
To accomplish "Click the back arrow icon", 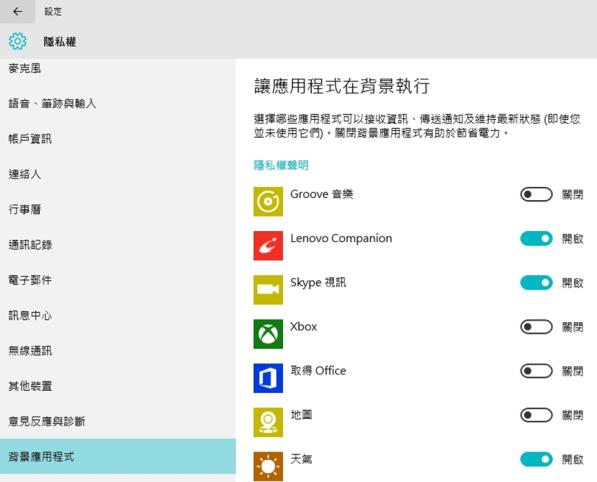I will pyautogui.click(x=17, y=11).
